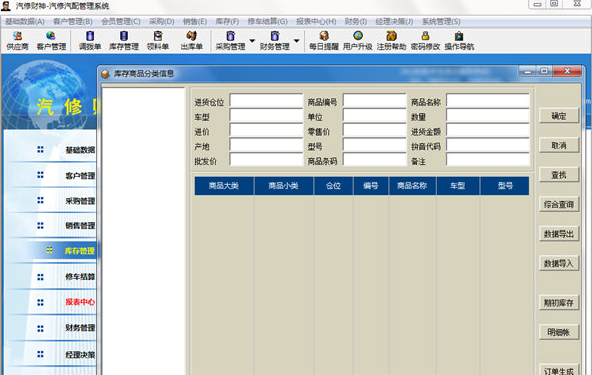Select 采购管理 in the left sidebar

pyautogui.click(x=80, y=201)
